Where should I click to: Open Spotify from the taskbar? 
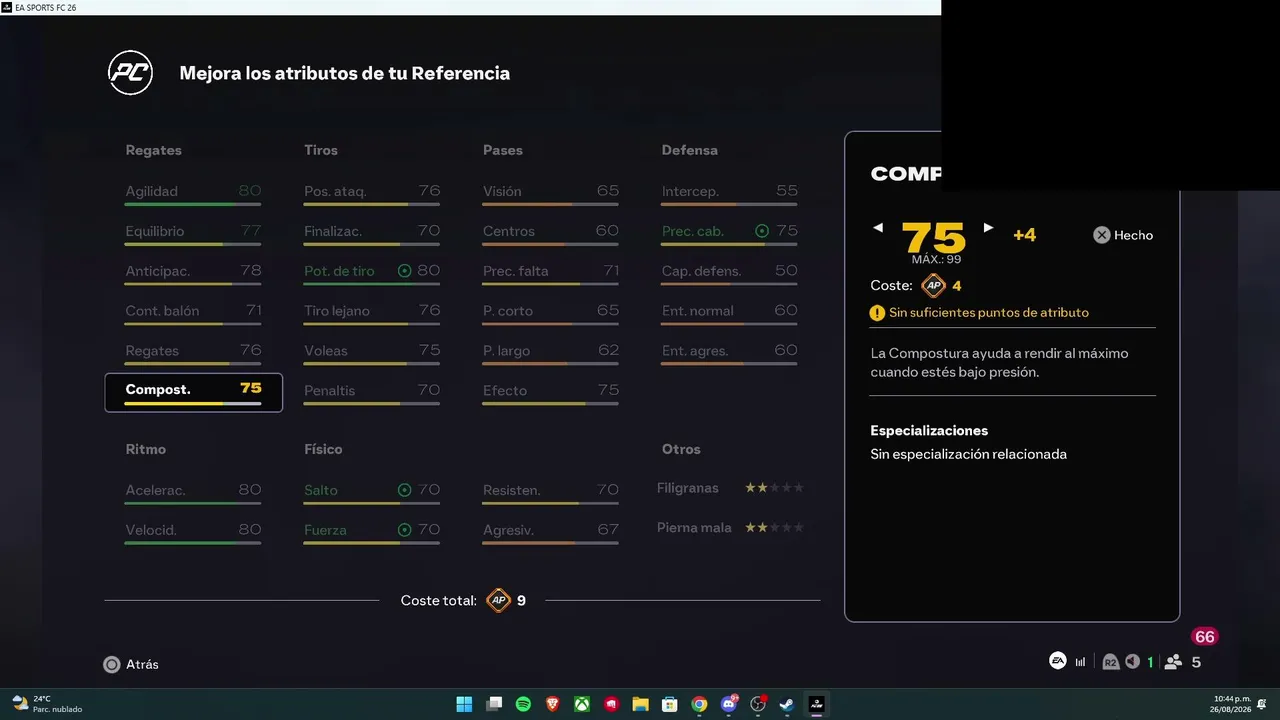coord(523,704)
